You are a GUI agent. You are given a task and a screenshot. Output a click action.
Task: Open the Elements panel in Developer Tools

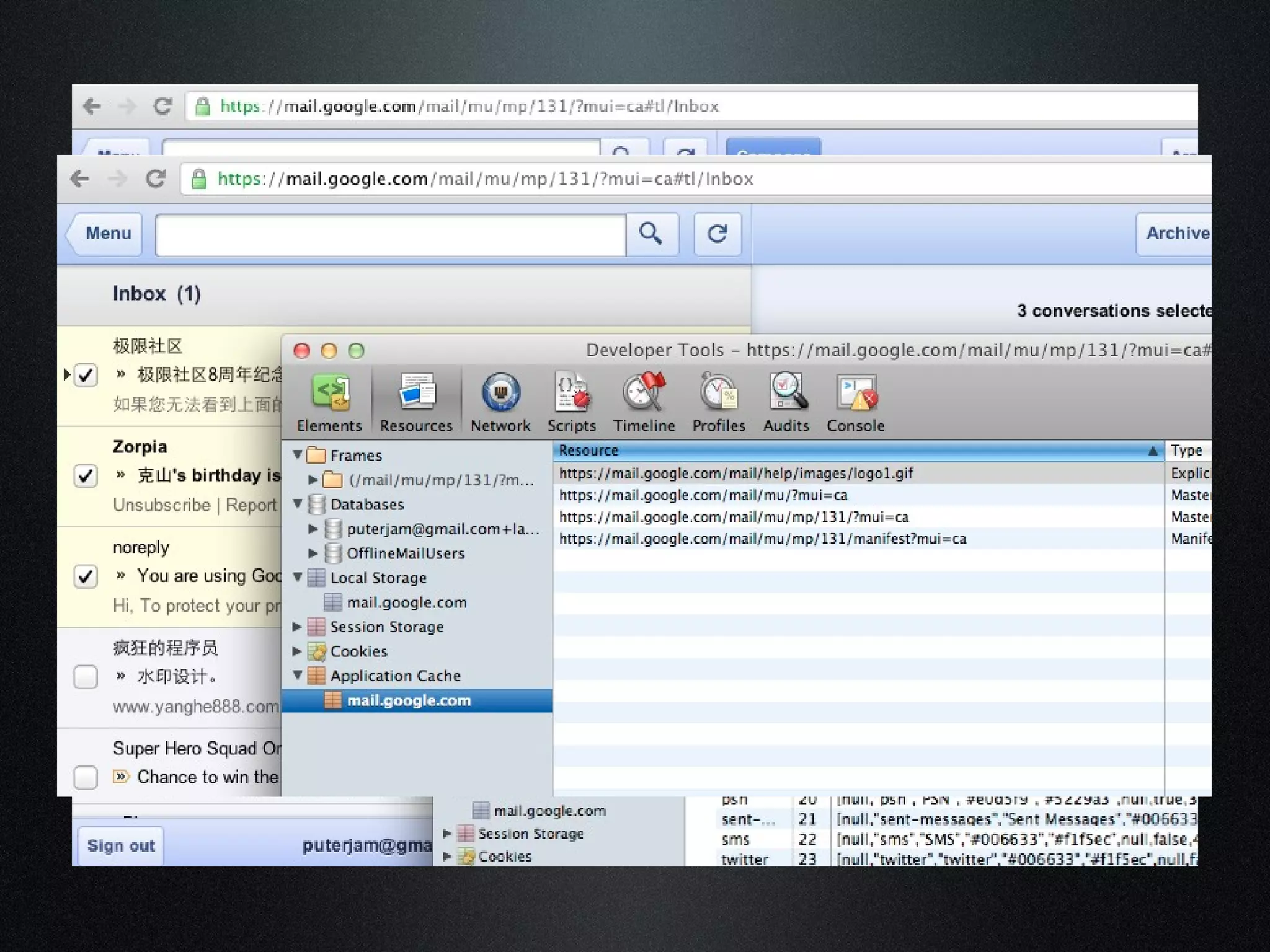tap(329, 402)
